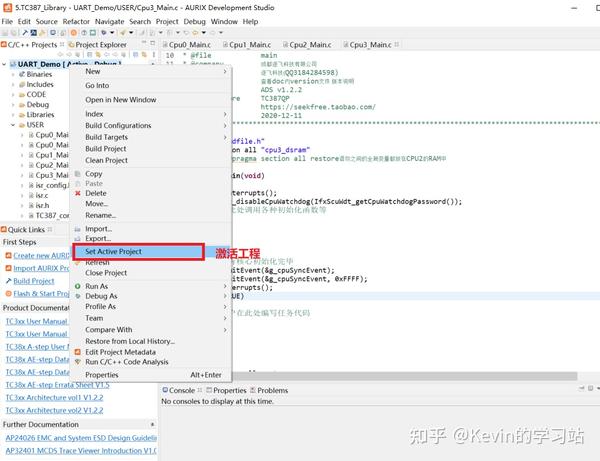Screen dimensions: 600x461
Task: Click the teal screen icon in main toolbar
Action: click(x=93, y=33)
